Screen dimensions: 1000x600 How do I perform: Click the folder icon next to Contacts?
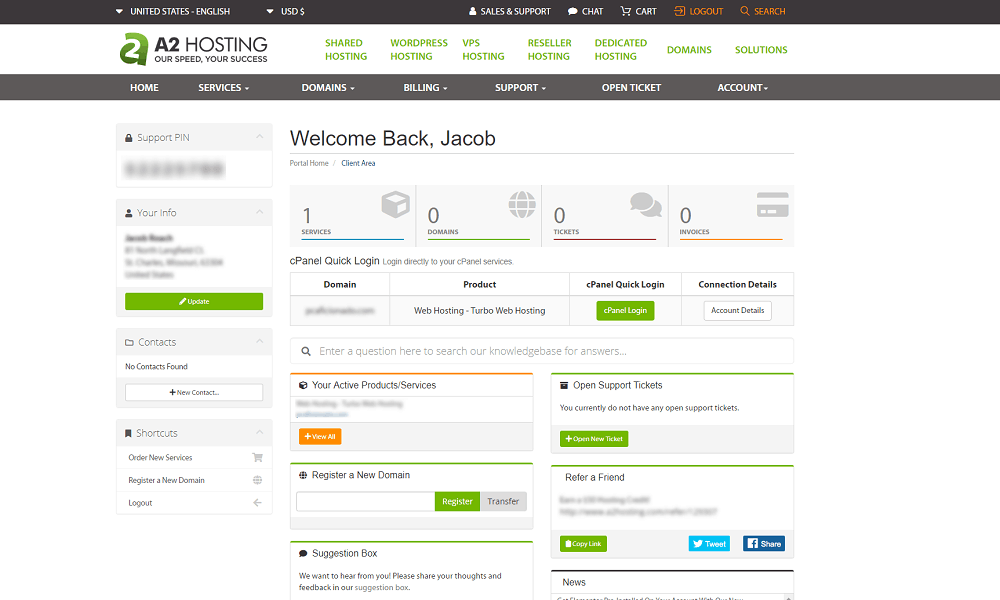129,342
